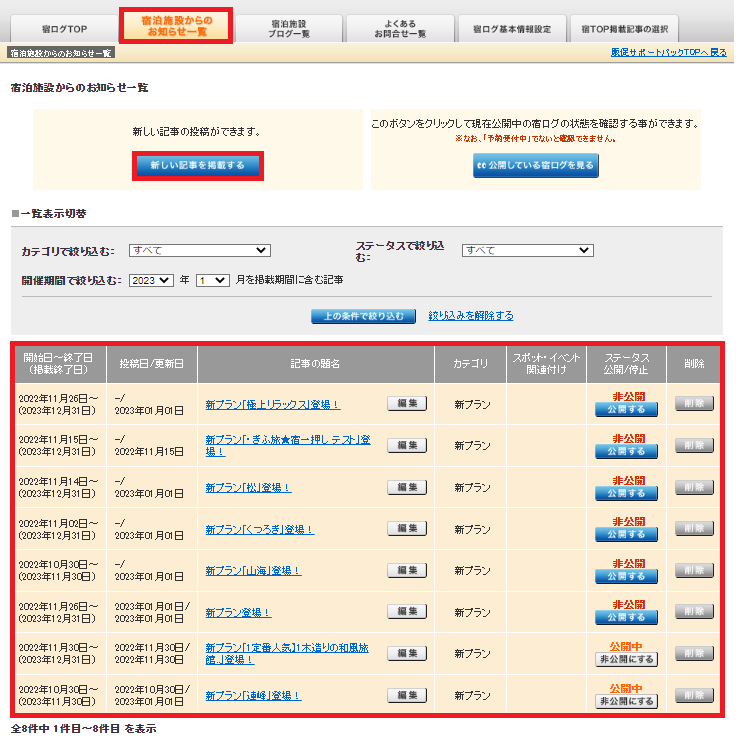Viewport: 741px width, 745px height.
Task: Open article 新プラン「極上リラックス」登場!
Action: [x=272, y=405]
